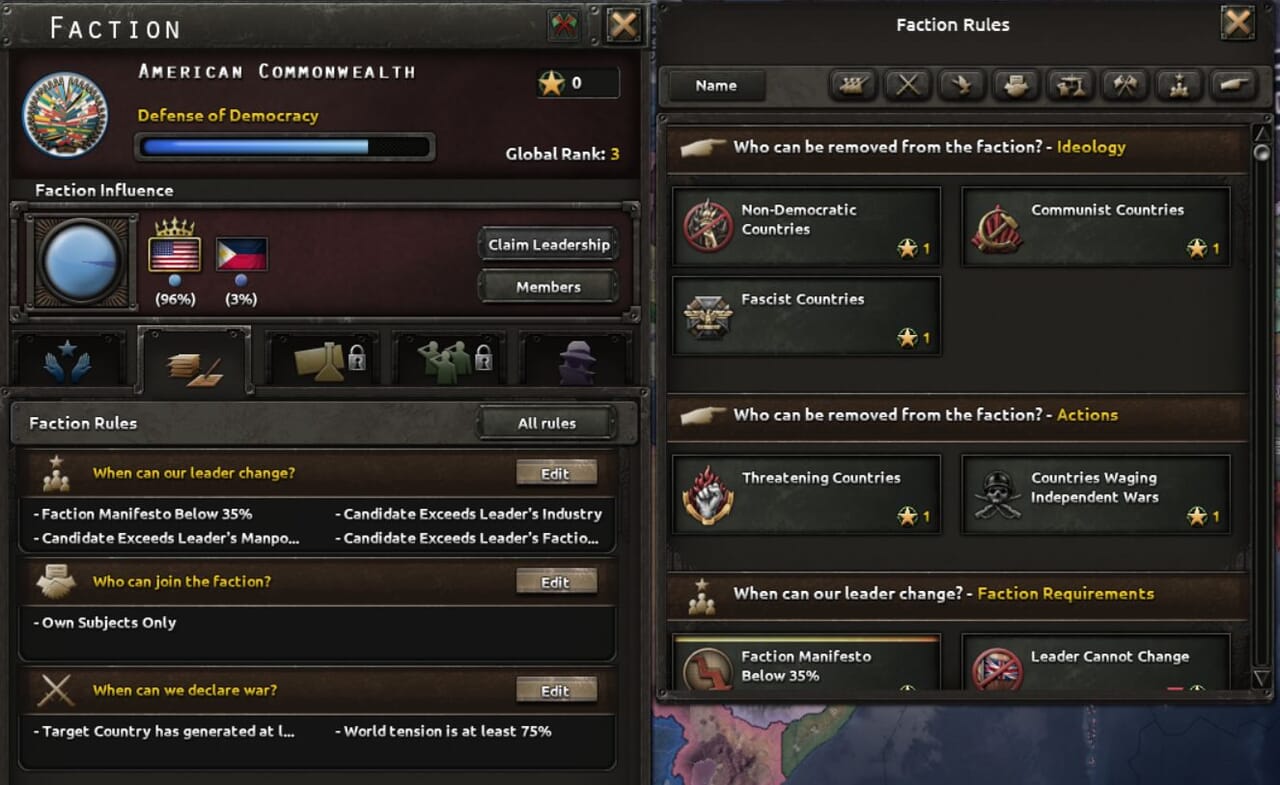The image size is (1280, 785).
Task: Click the Defense of Democracy progress bar
Action: point(285,147)
